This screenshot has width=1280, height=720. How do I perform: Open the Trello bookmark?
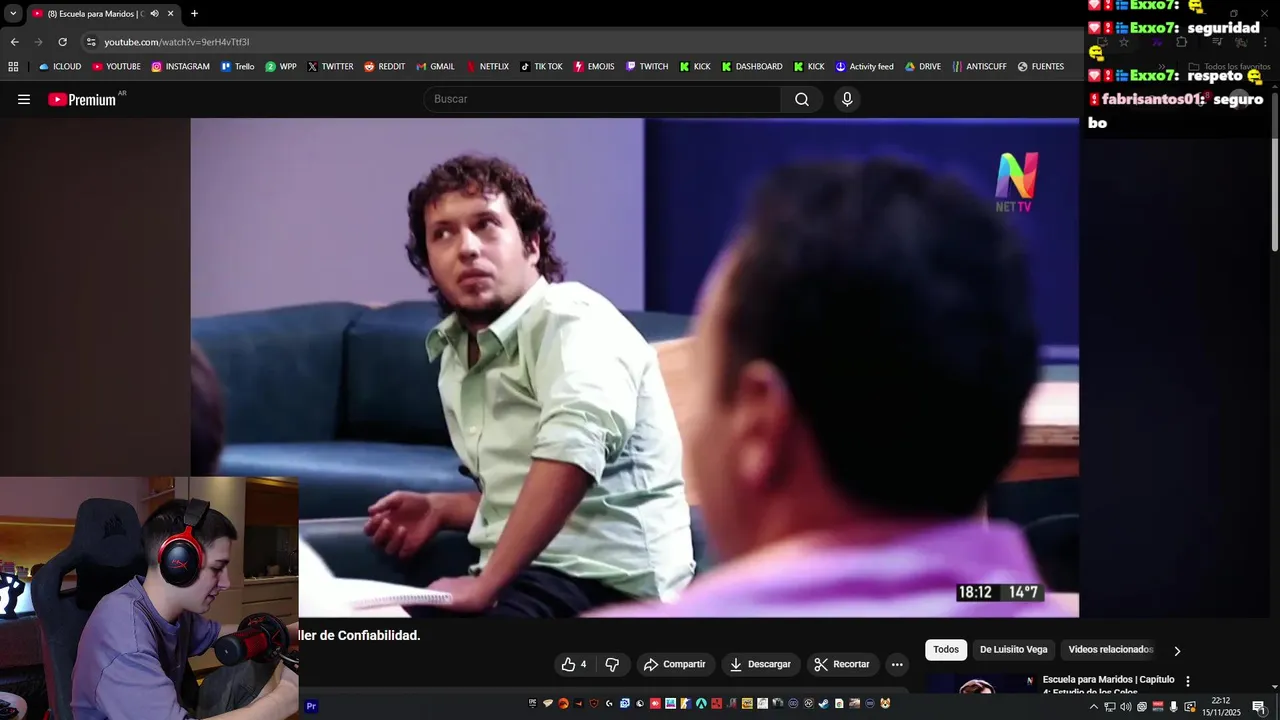(238, 67)
